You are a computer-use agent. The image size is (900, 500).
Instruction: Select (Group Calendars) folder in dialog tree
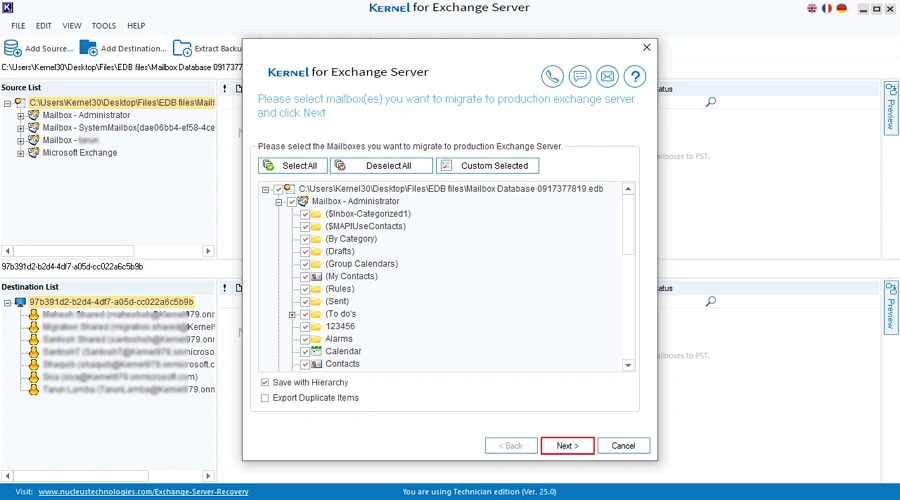[362, 264]
